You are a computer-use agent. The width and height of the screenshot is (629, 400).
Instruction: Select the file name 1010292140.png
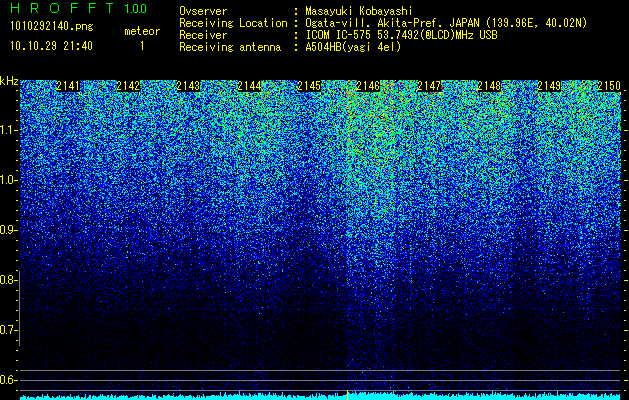(52, 27)
